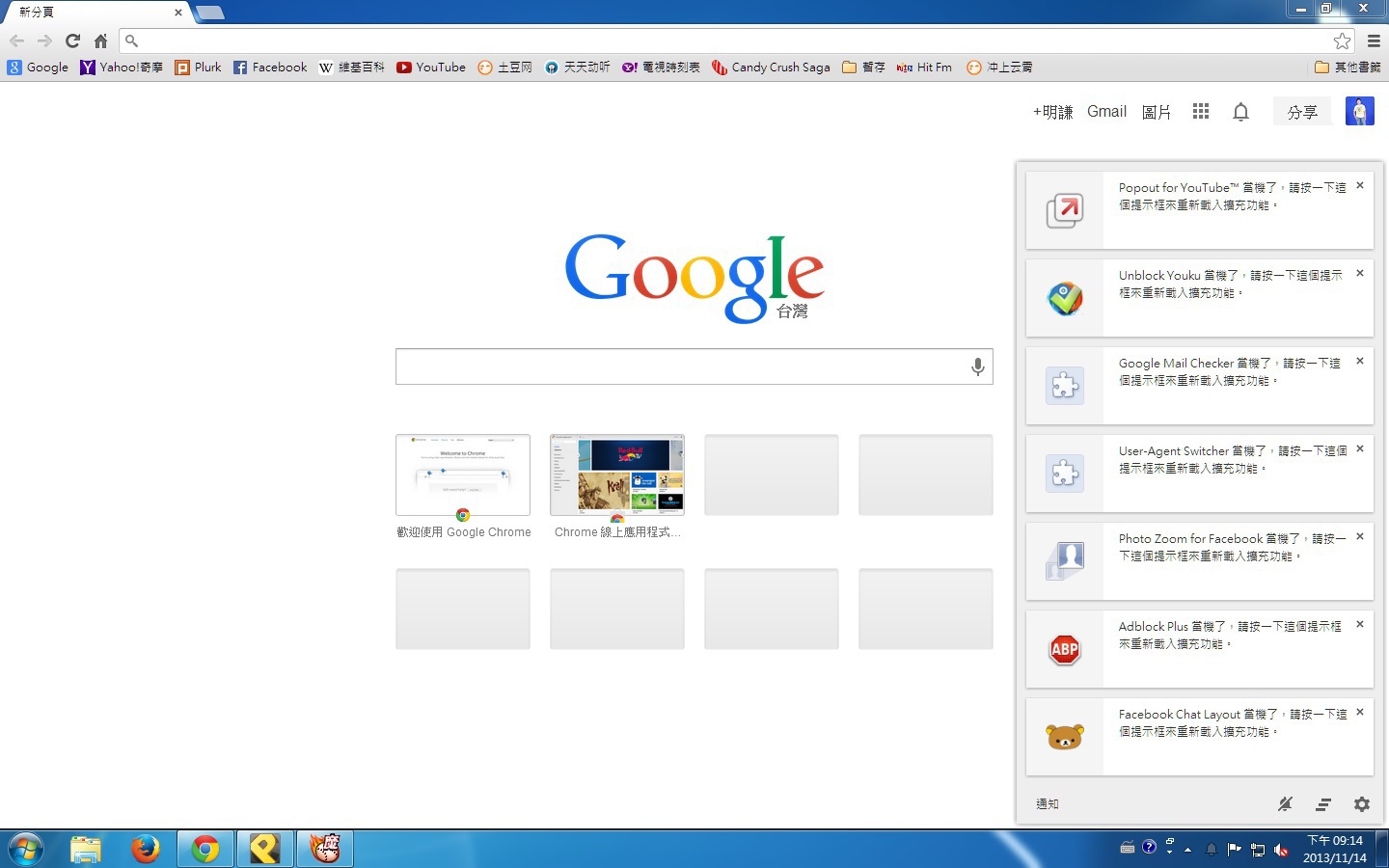This screenshot has height=868, width=1389.
Task: Open notification center settings gear
Action: [1362, 804]
